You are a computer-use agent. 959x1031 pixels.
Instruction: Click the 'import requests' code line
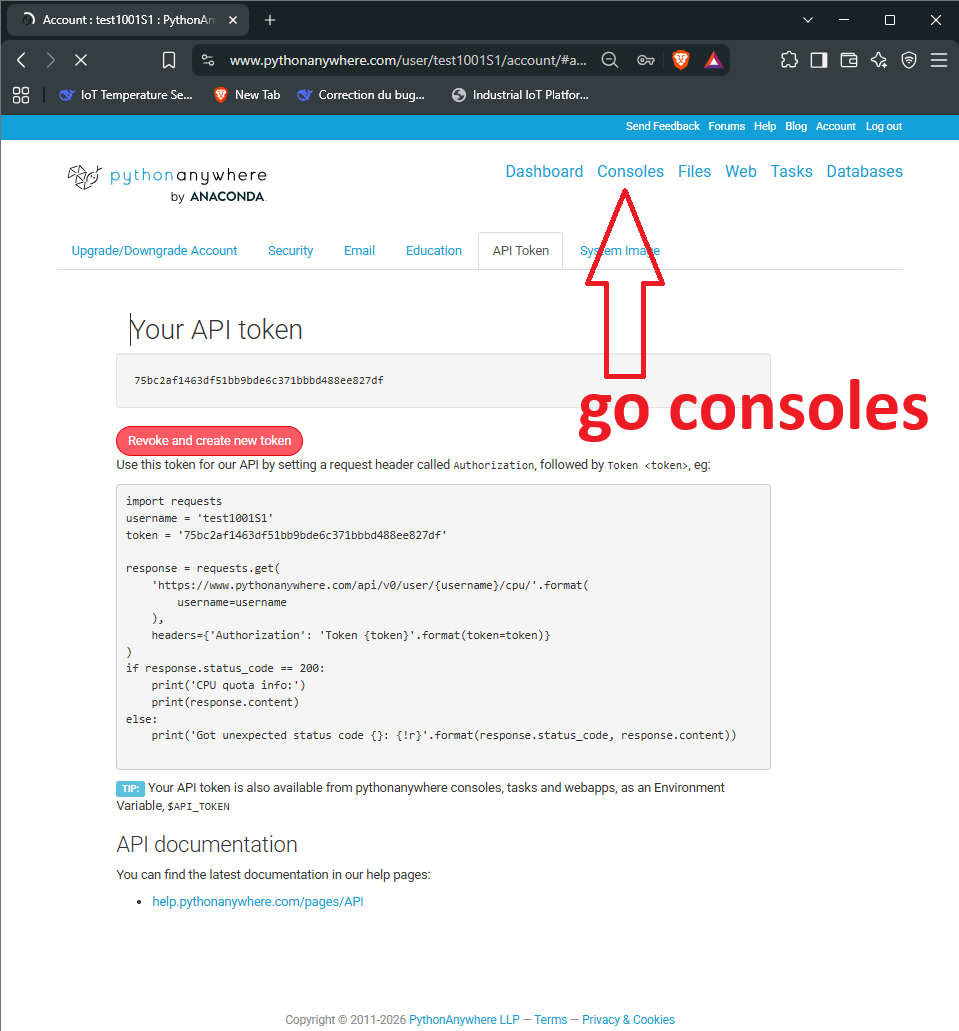[174, 501]
